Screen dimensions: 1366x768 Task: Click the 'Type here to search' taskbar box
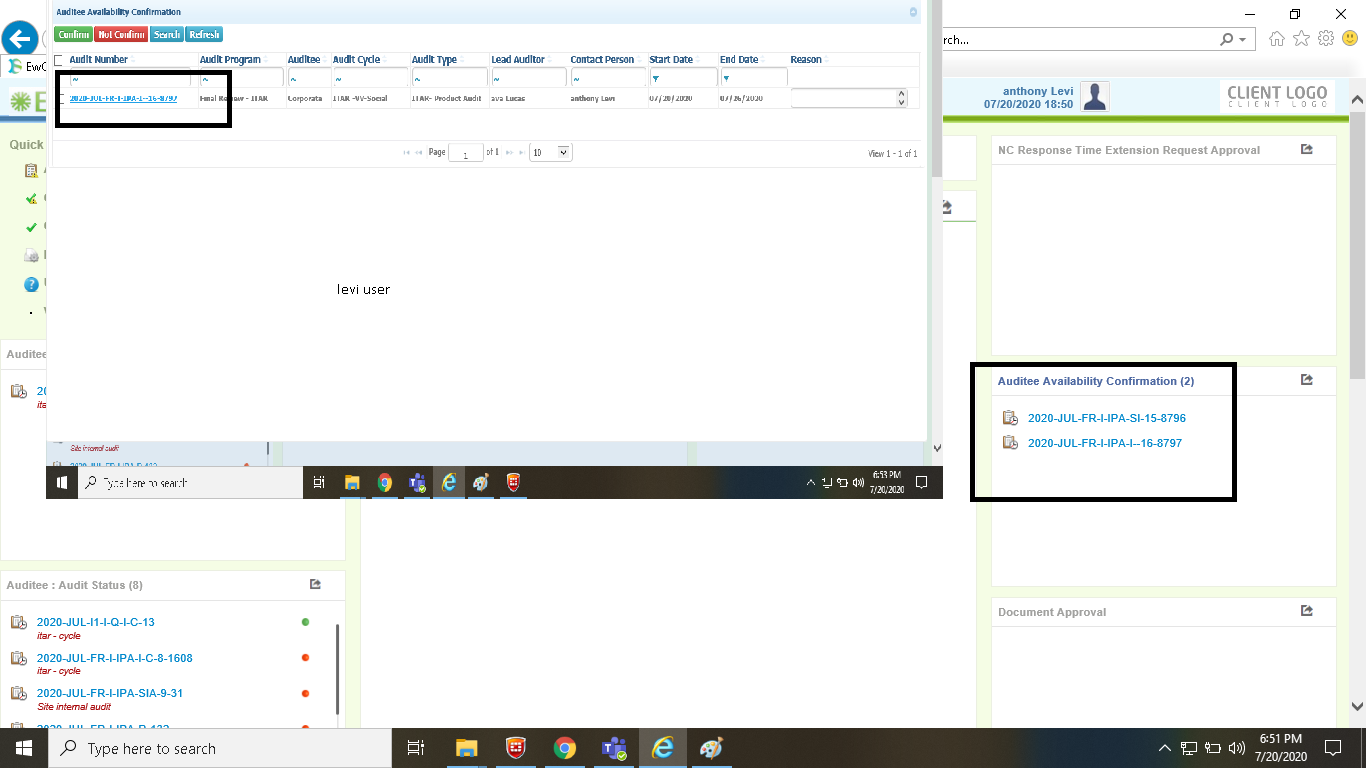tap(219, 748)
